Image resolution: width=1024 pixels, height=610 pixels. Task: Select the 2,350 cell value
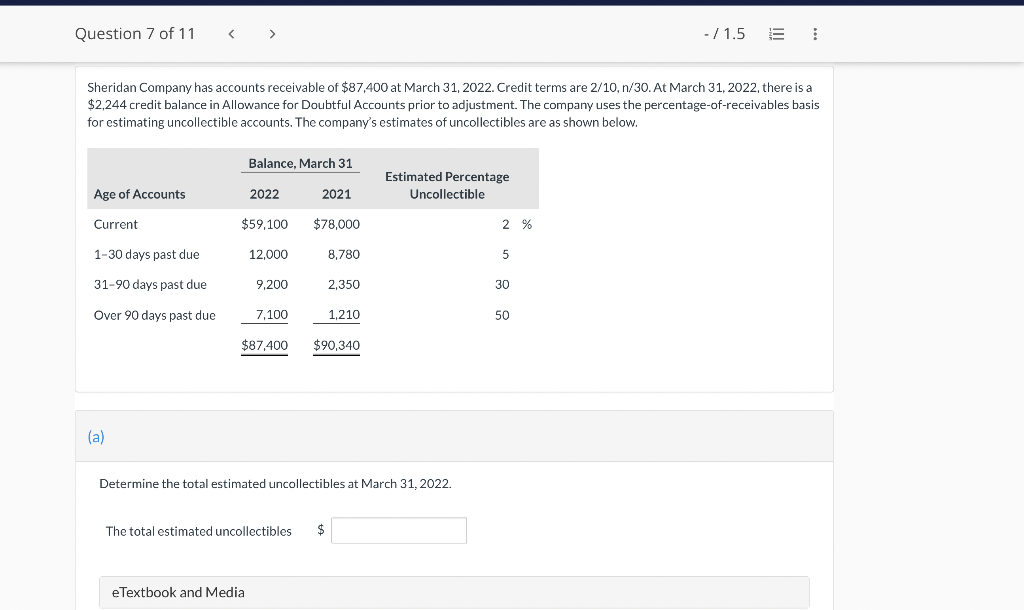(x=344, y=285)
